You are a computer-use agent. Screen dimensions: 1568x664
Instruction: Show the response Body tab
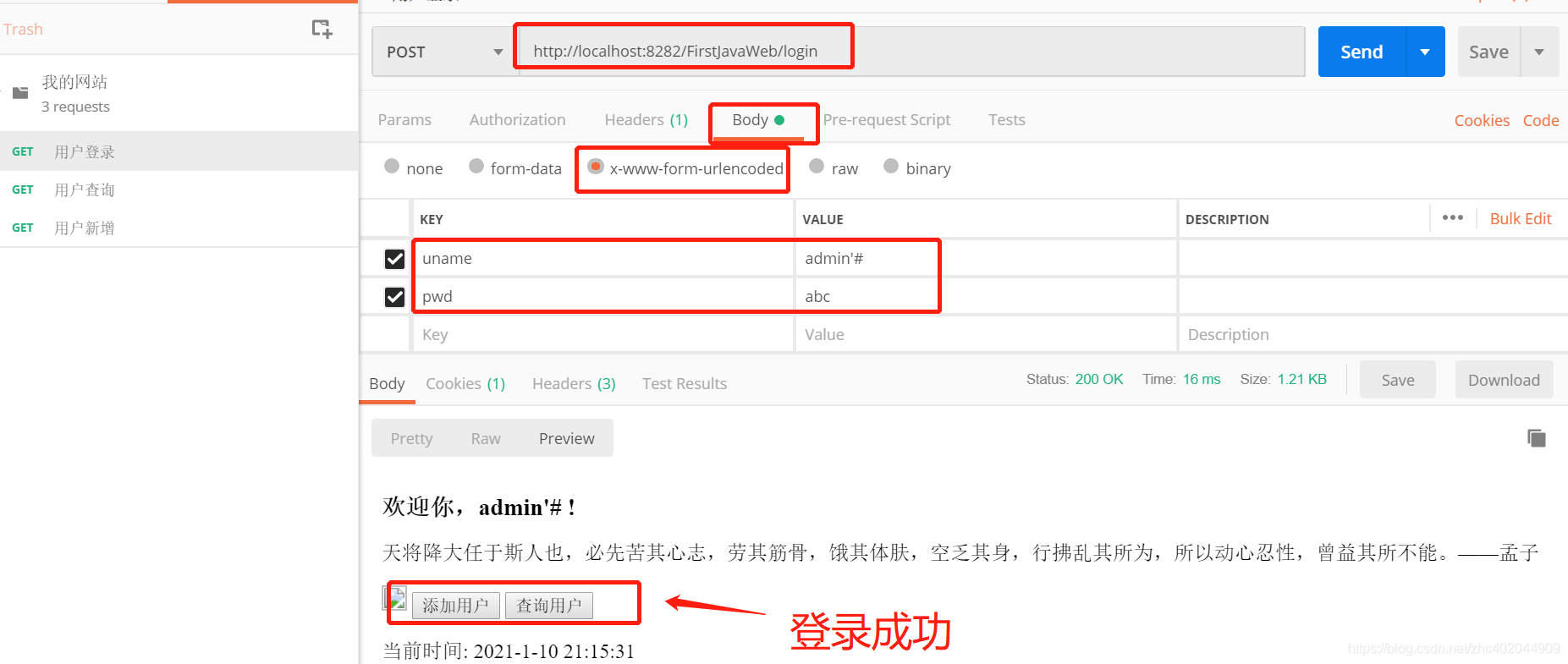(387, 384)
